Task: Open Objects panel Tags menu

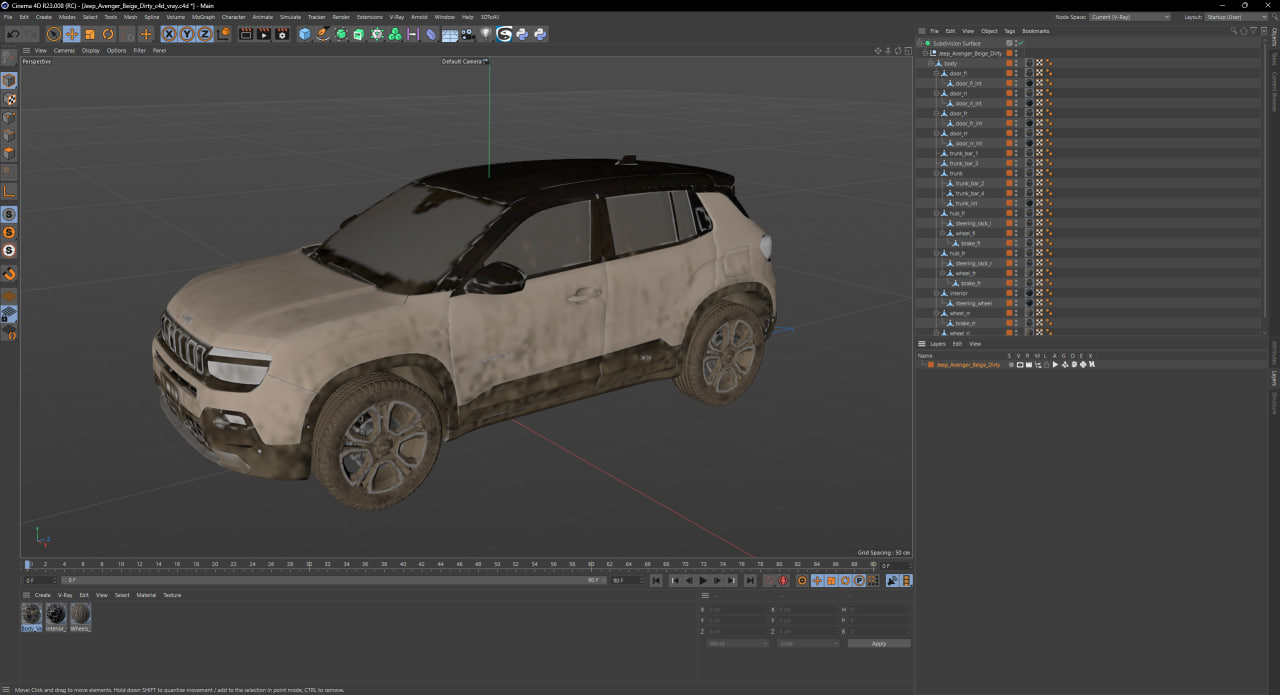Action: click(x=1010, y=31)
